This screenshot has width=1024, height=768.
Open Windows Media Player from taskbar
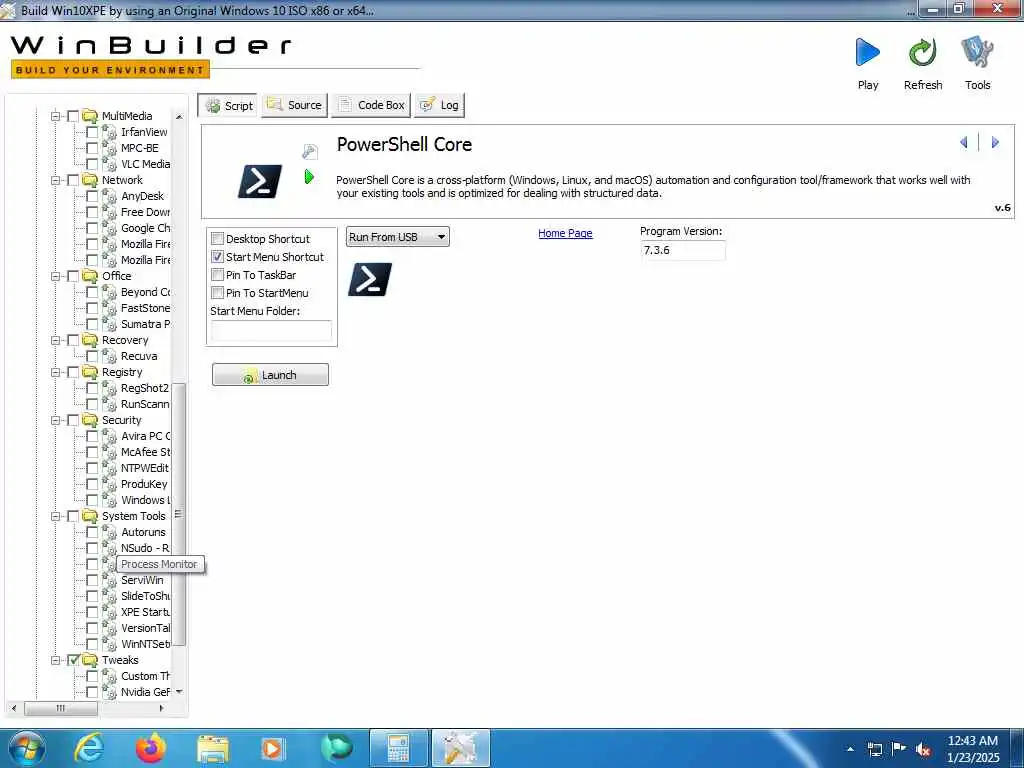273,749
